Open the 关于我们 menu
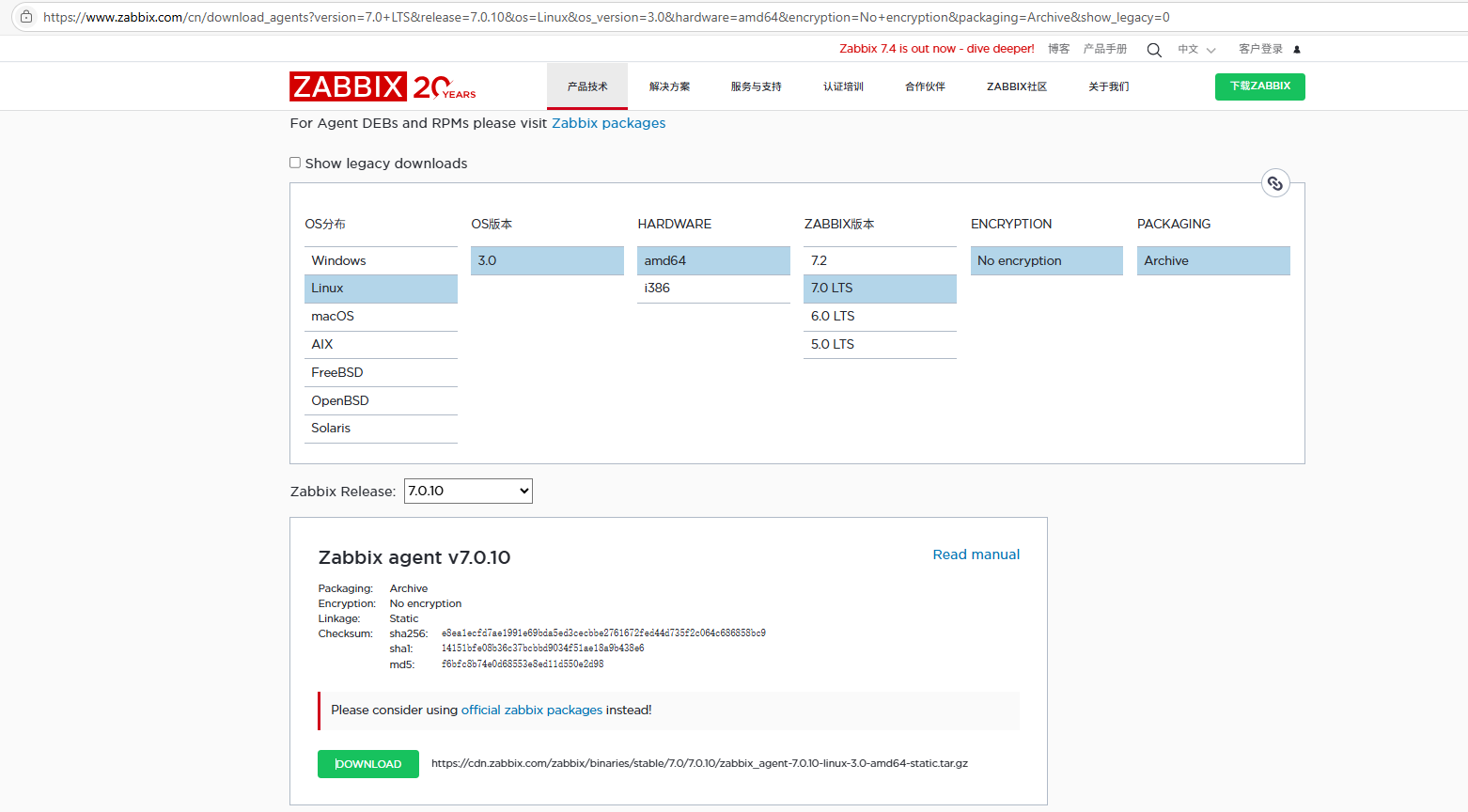This screenshot has height=812, width=1468. 1109,86
